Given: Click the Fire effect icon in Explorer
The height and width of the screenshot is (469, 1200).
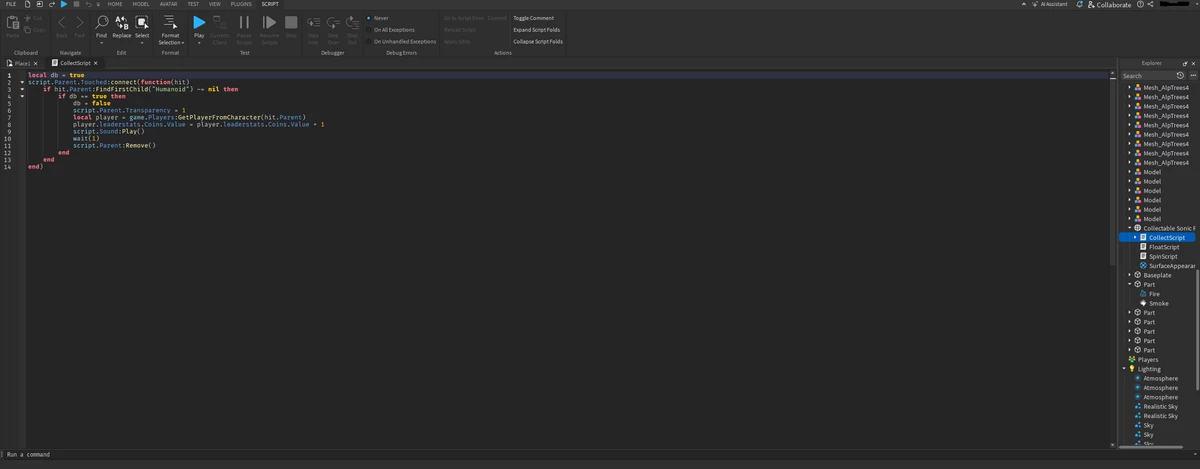Looking at the screenshot, I should click(1143, 294).
